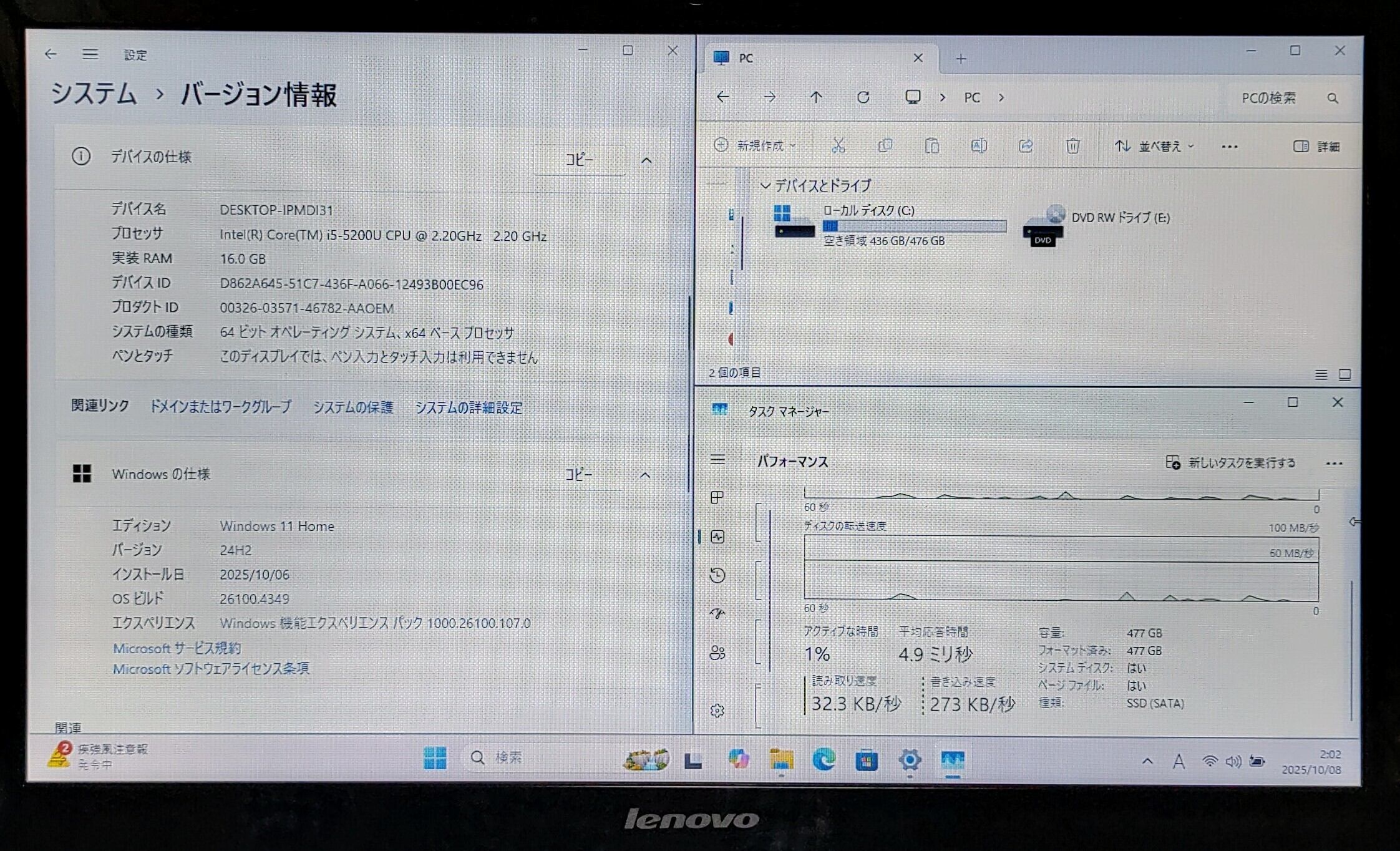Toggle Task Manager navigation hamburger menu
The width and height of the screenshot is (1400, 851).
[717, 460]
